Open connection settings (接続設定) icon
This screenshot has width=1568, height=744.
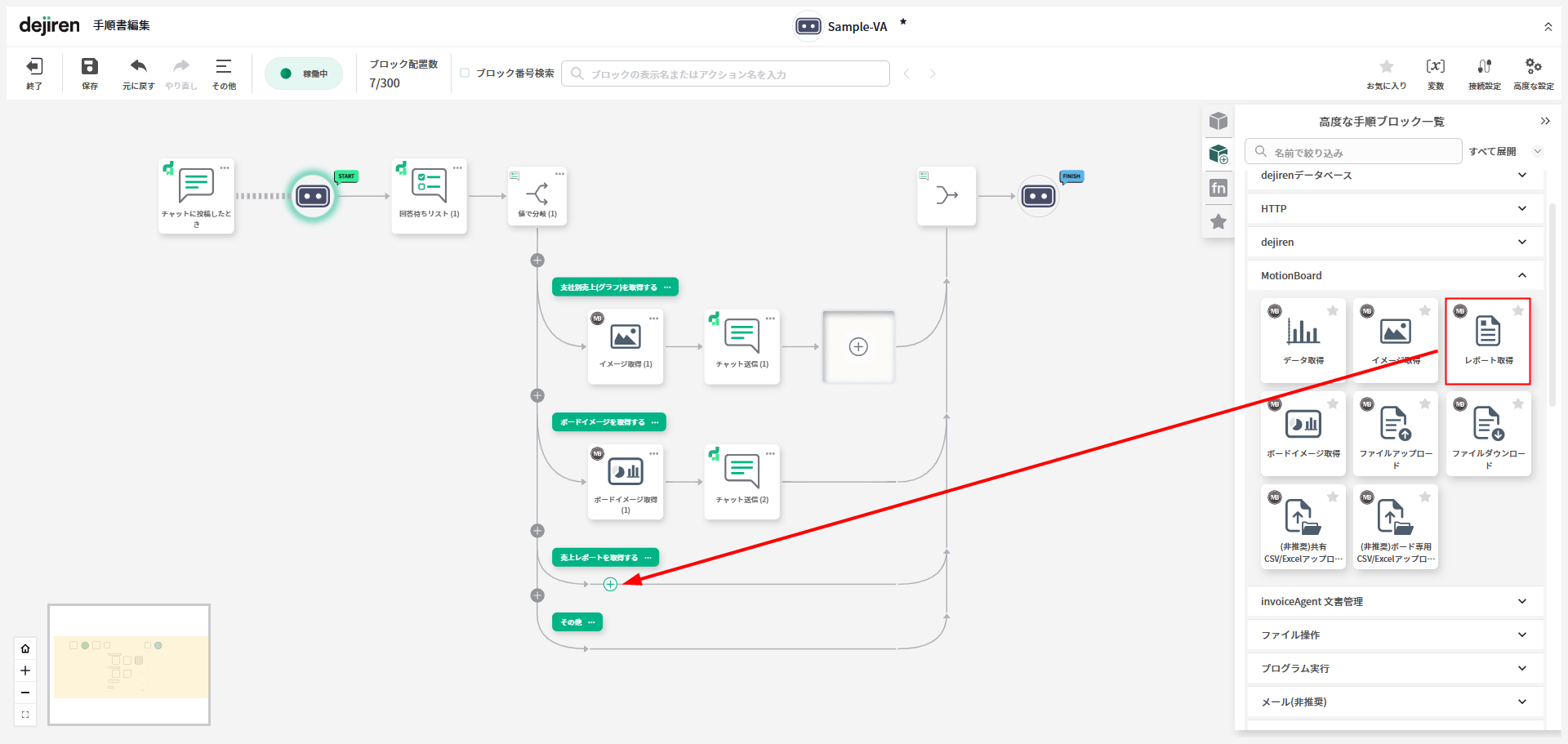click(x=1484, y=67)
